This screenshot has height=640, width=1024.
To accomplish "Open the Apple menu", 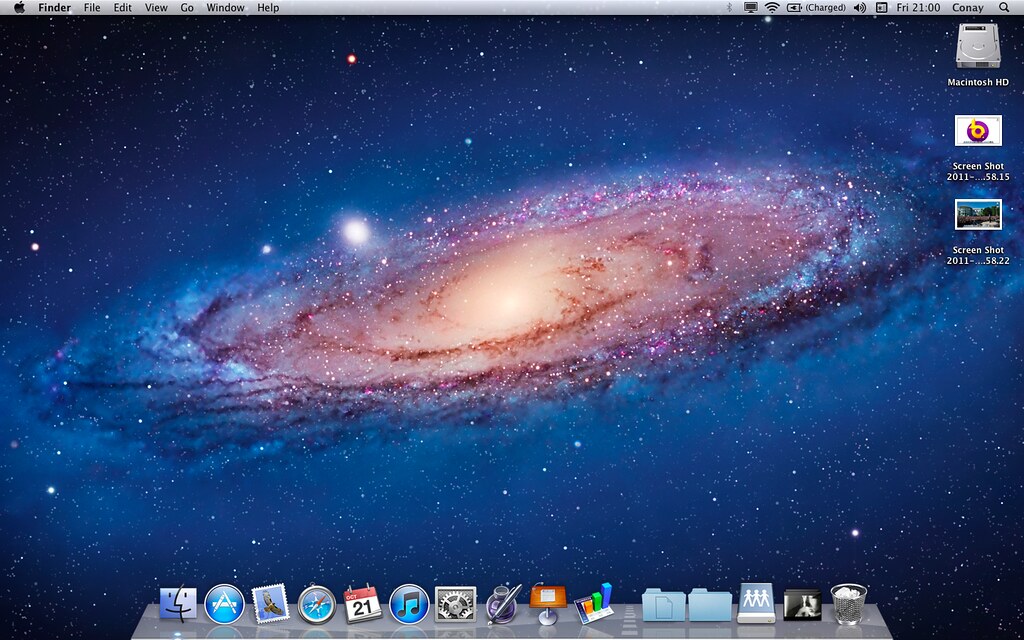I will pos(19,8).
